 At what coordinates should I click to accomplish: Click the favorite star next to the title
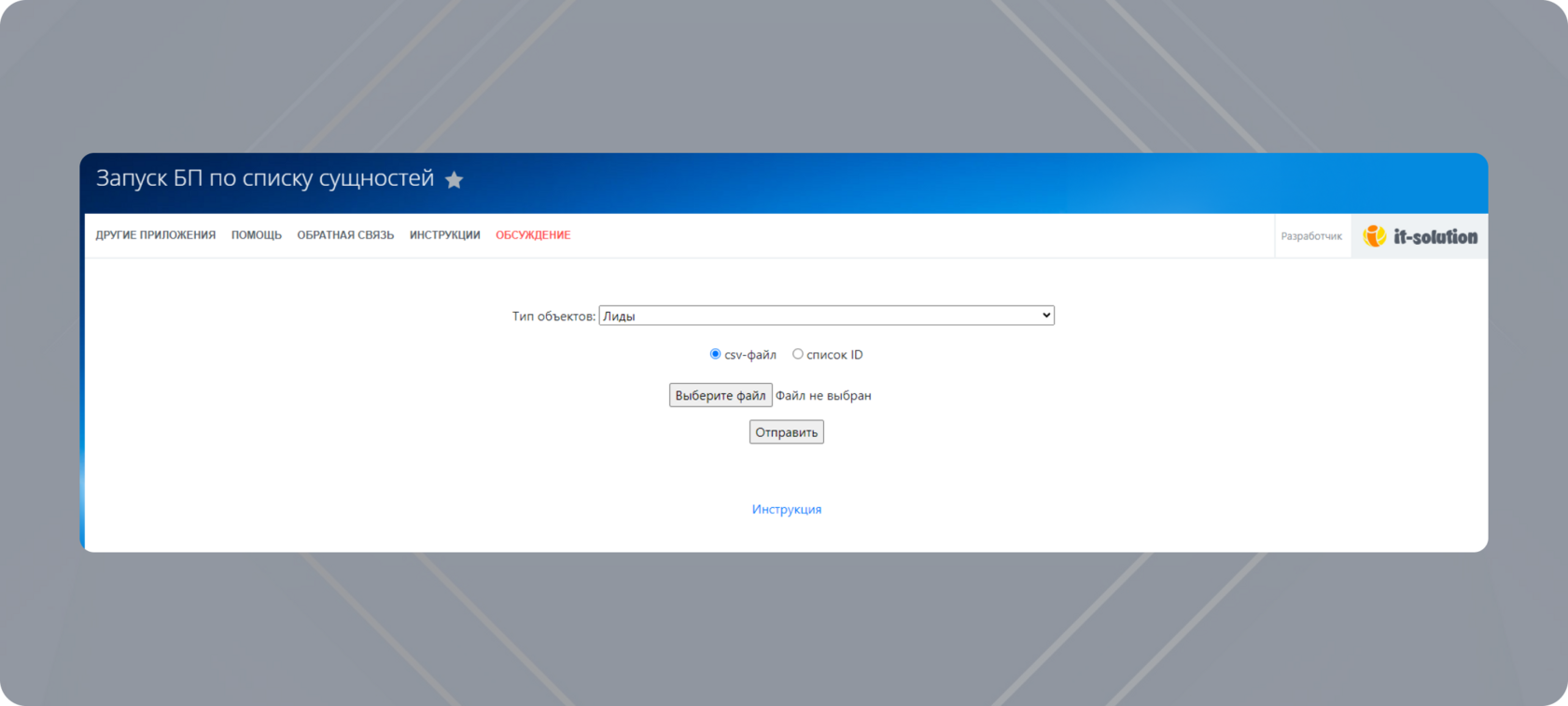tap(455, 179)
